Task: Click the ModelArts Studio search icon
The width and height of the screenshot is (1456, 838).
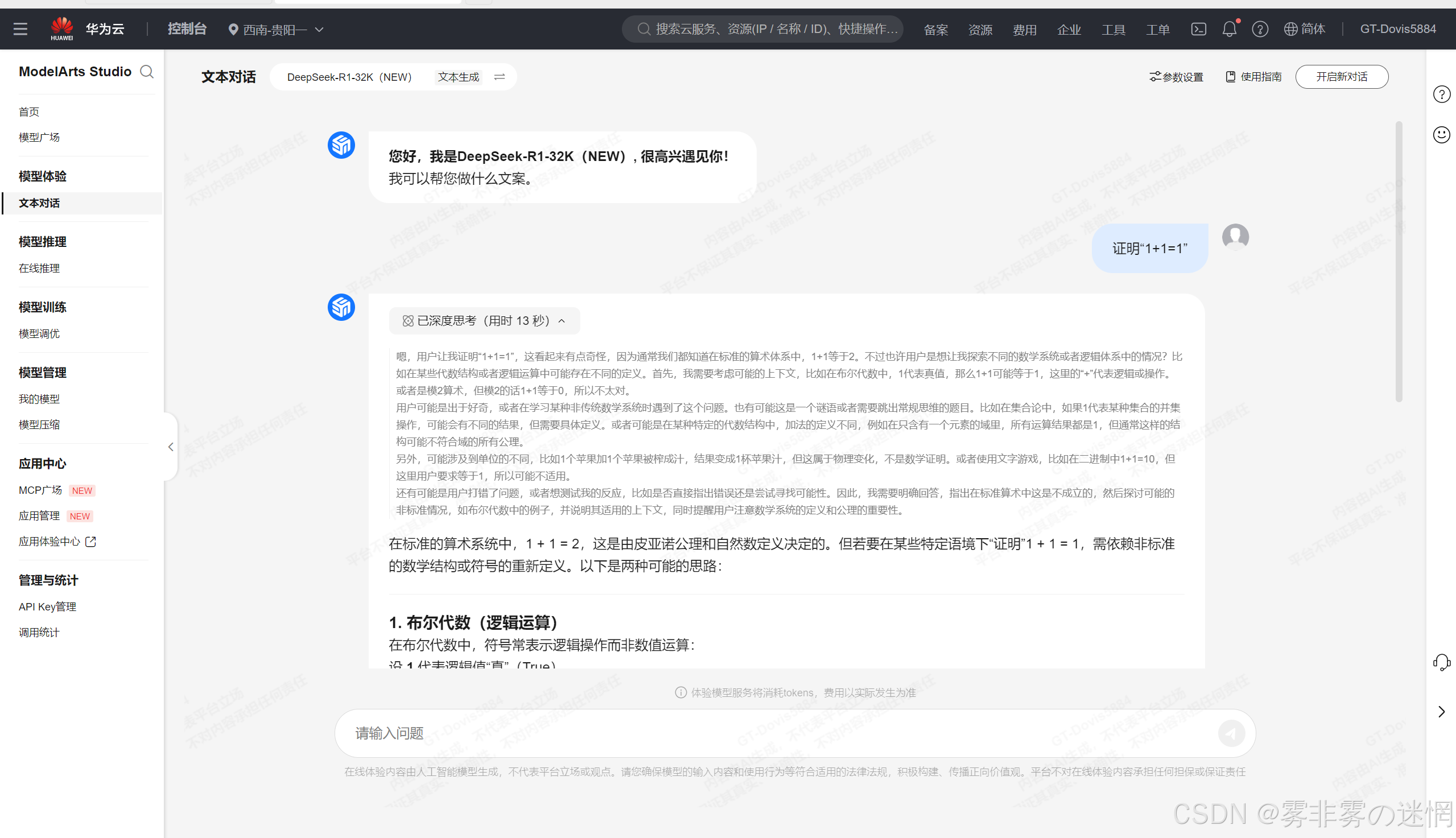Action: point(147,71)
